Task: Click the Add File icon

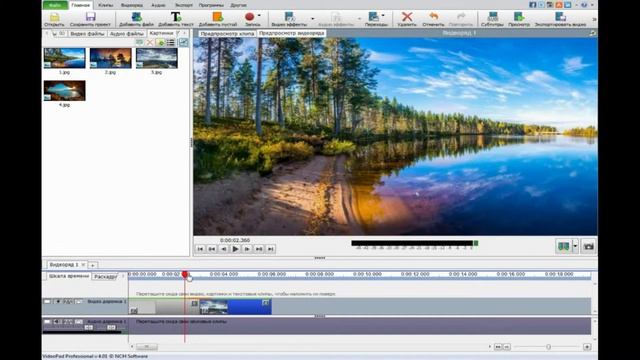Action: [x=136, y=17]
